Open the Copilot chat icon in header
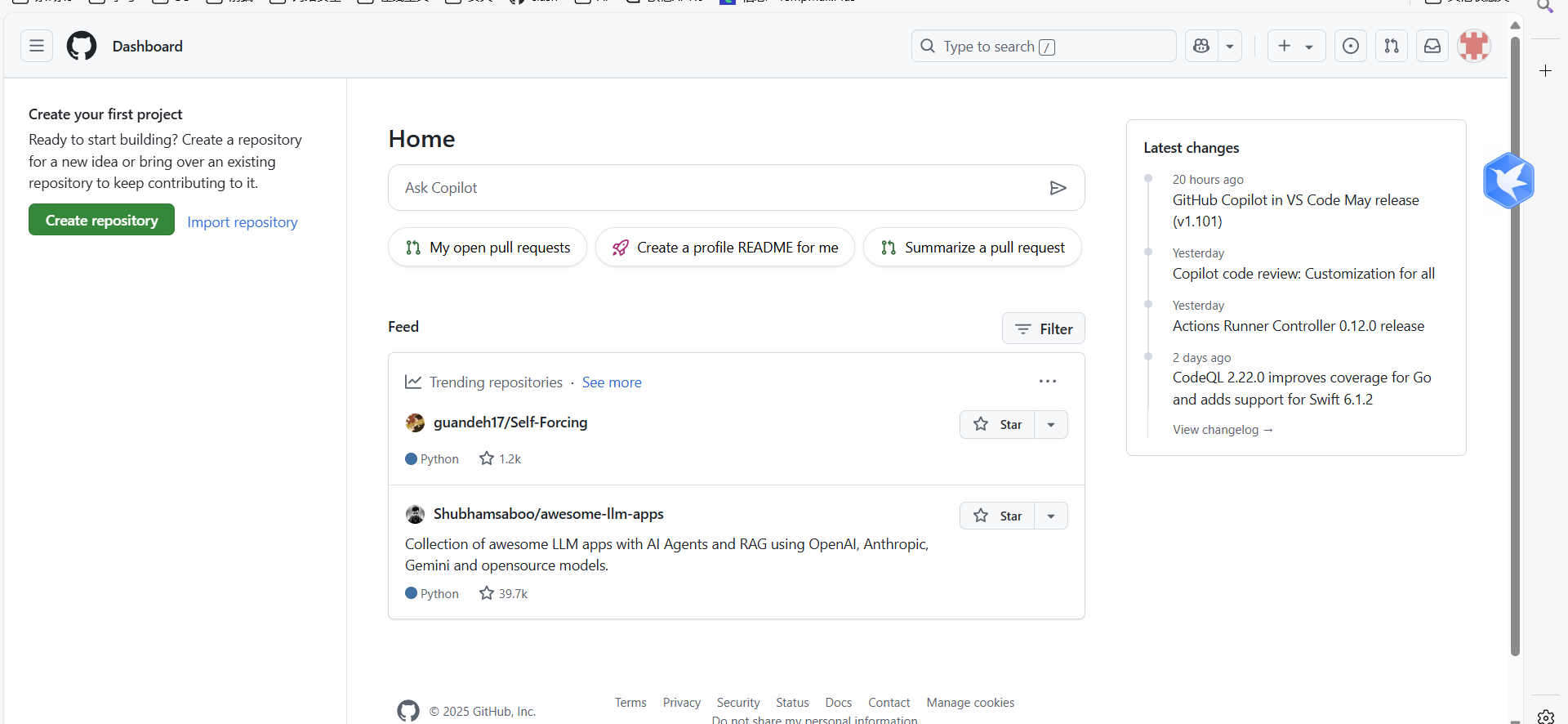 pyautogui.click(x=1201, y=46)
